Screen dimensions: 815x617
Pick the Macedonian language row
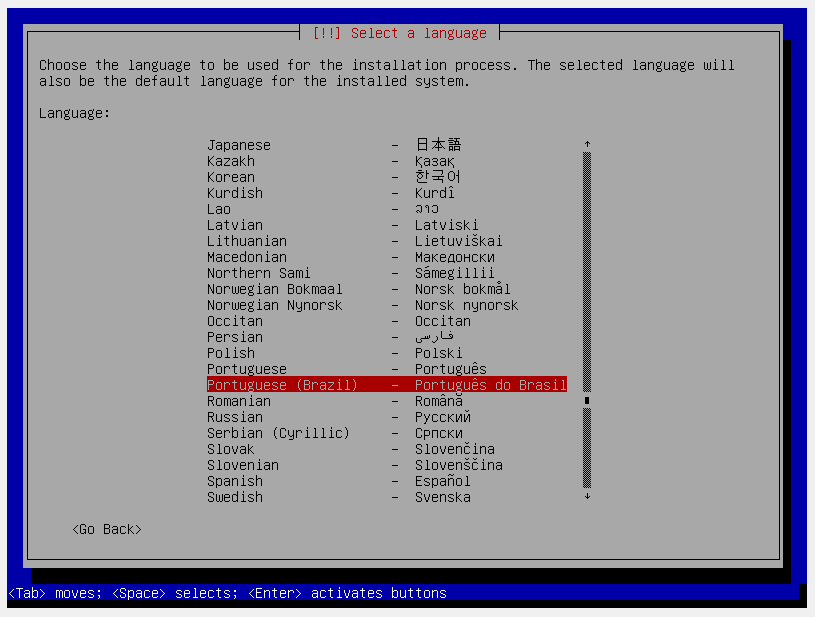pyautogui.click(x=387, y=257)
